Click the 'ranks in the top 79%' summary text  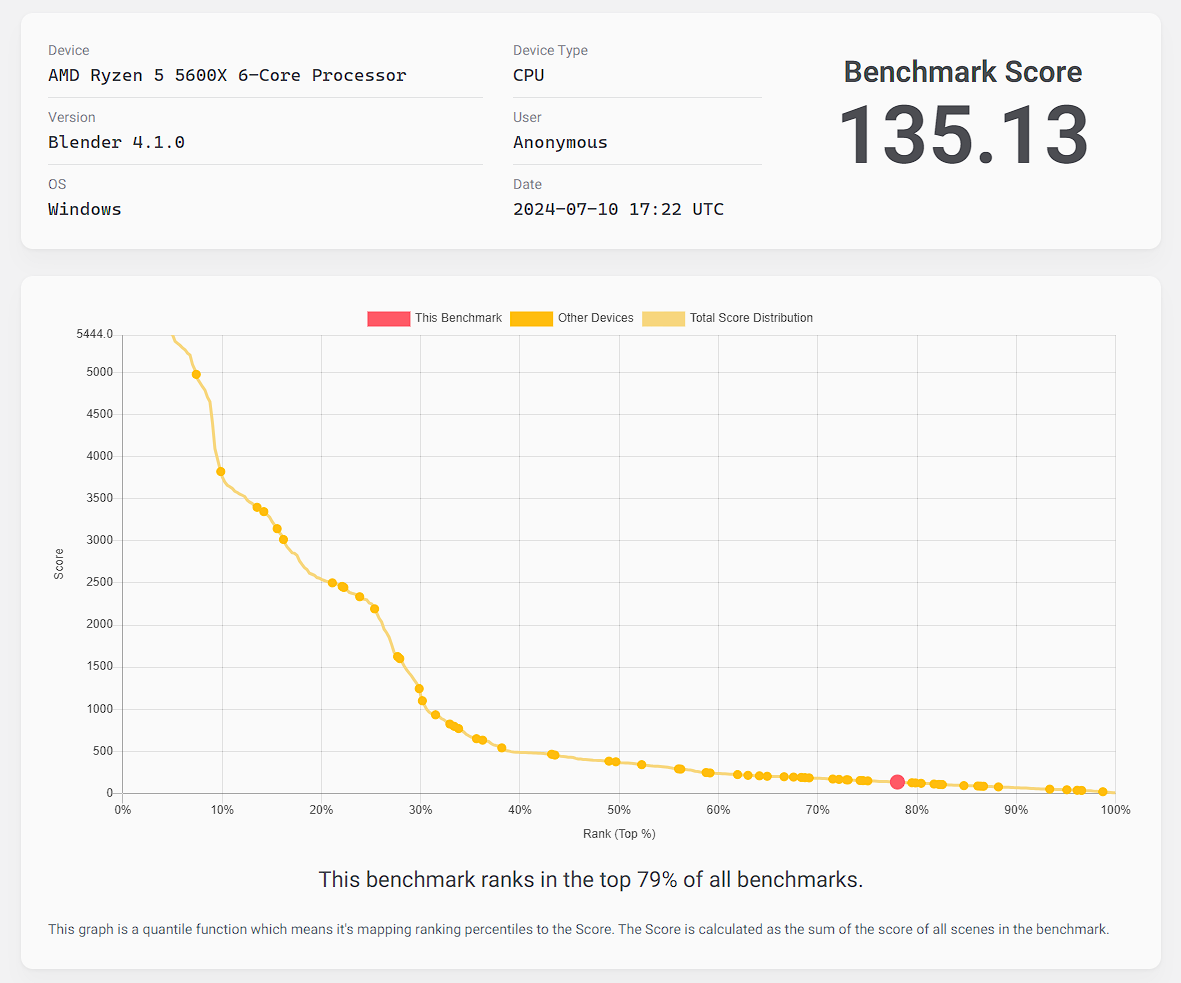(590, 880)
